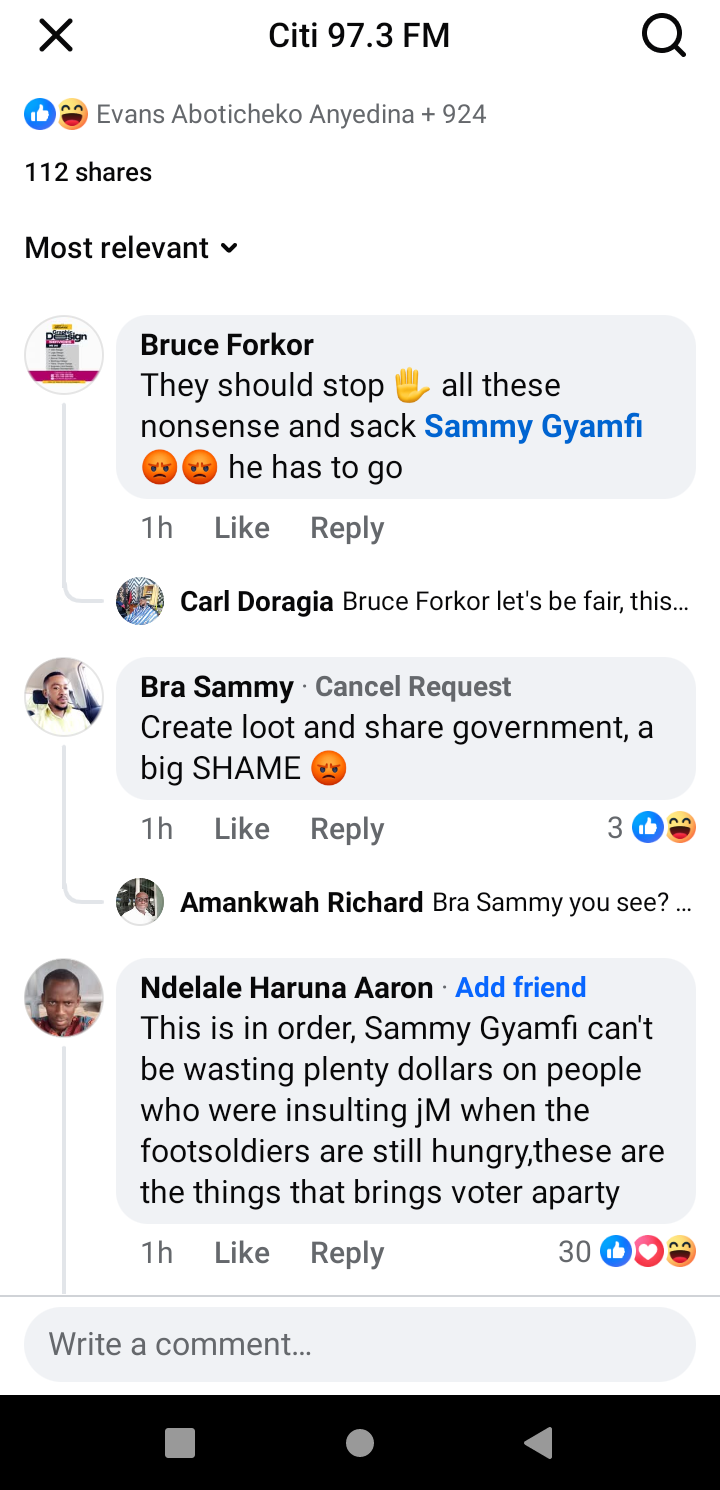The height and width of the screenshot is (1490, 720).
Task: Reply to Bra Sammy's comment
Action: 347,829
